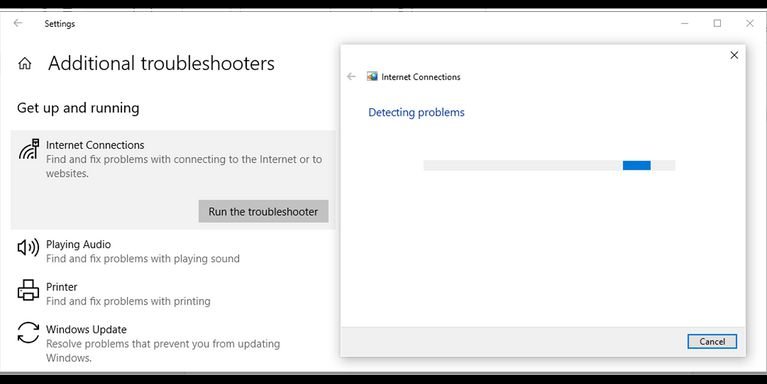Click the Internet Connections network icon
Screen dimensions: 767x384
pyautogui.click(x=29, y=149)
